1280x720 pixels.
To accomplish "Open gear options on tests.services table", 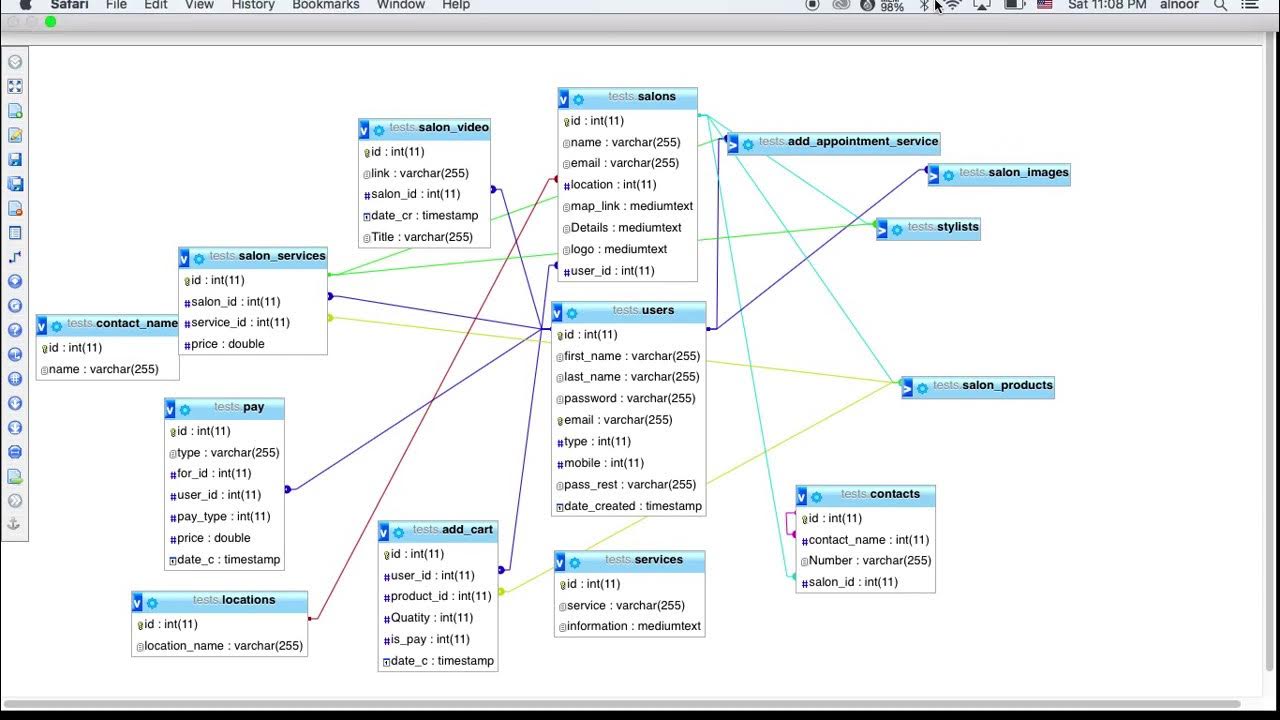I will [x=574, y=562].
